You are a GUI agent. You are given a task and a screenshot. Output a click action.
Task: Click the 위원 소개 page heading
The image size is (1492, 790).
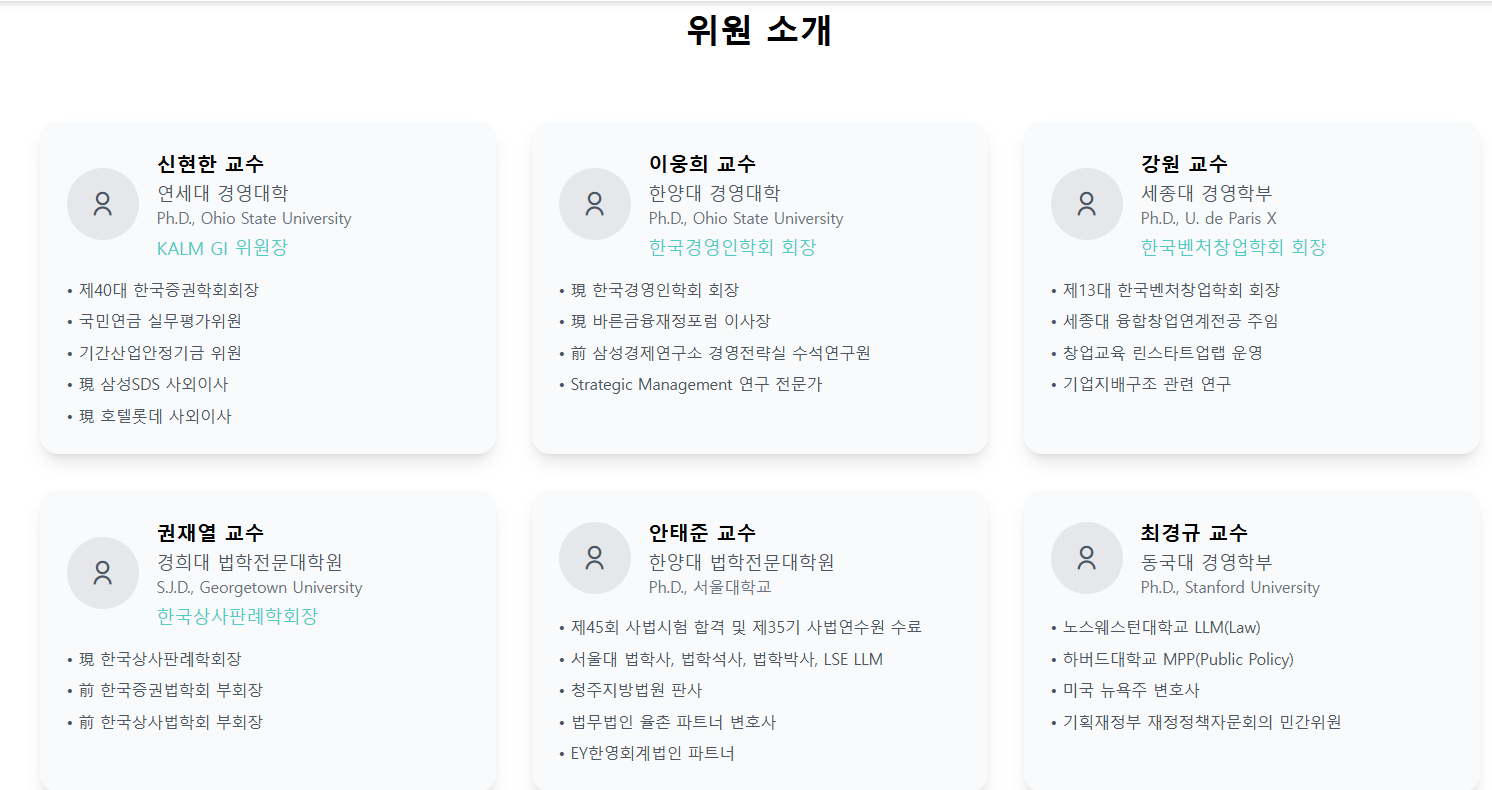tap(760, 30)
